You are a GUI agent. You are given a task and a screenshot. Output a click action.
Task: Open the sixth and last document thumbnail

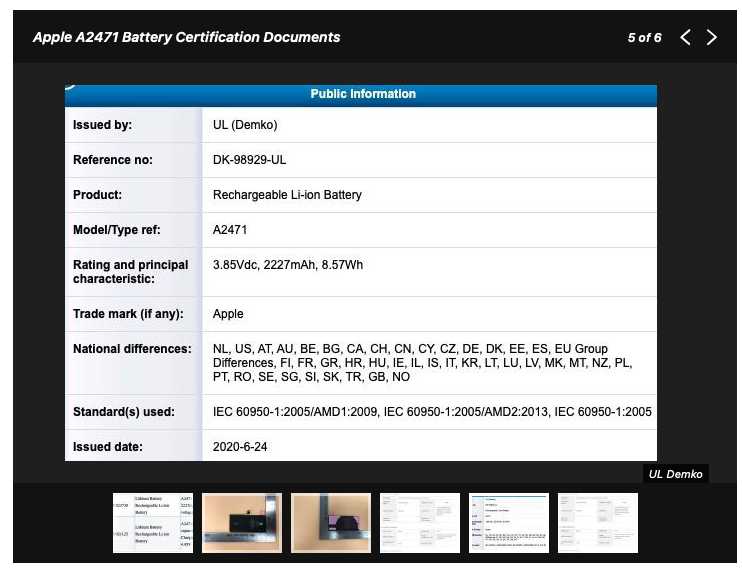598,523
